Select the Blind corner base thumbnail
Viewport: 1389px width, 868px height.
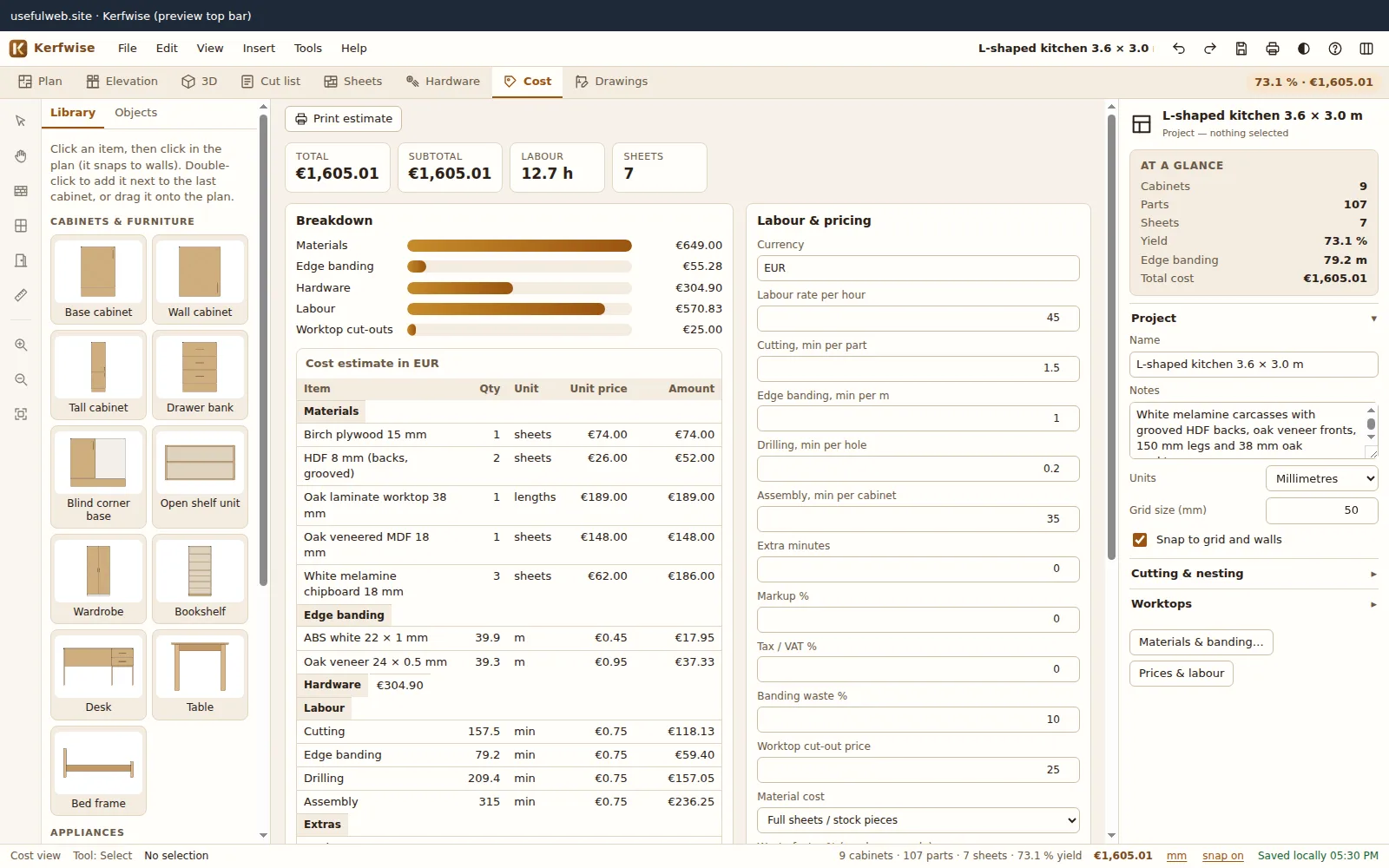tap(98, 477)
